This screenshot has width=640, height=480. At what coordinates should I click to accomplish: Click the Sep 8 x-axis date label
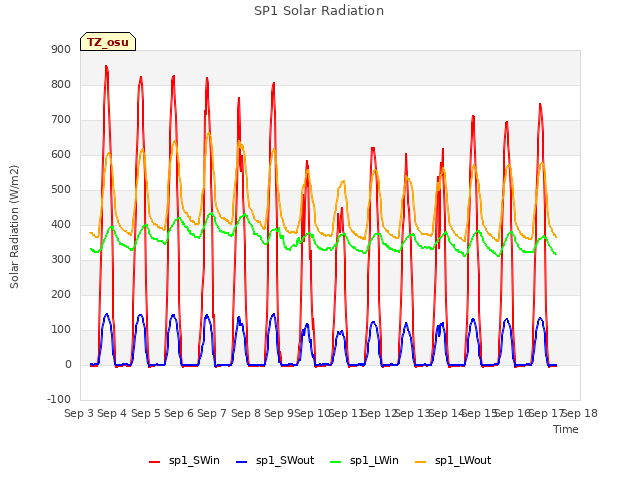click(x=246, y=413)
